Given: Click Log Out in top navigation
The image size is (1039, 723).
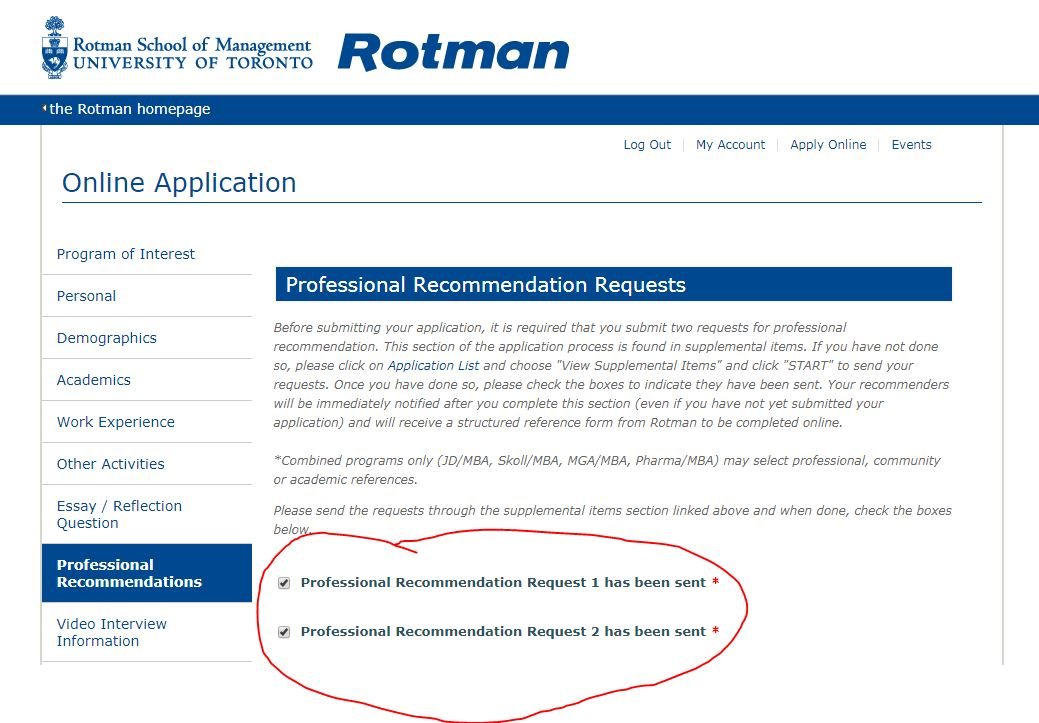Looking at the screenshot, I should (647, 144).
